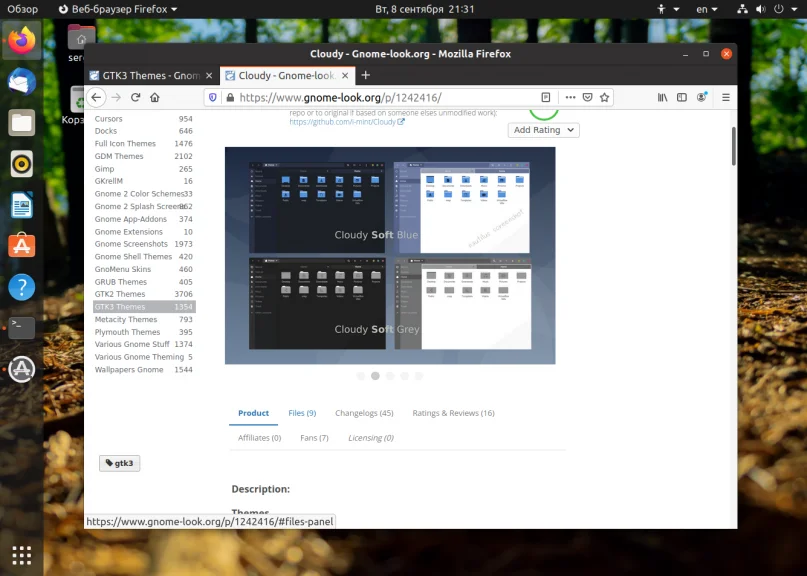Image resolution: width=807 pixels, height=576 pixels.
Task: Open the Changelogs (45) tab
Action: tap(364, 413)
